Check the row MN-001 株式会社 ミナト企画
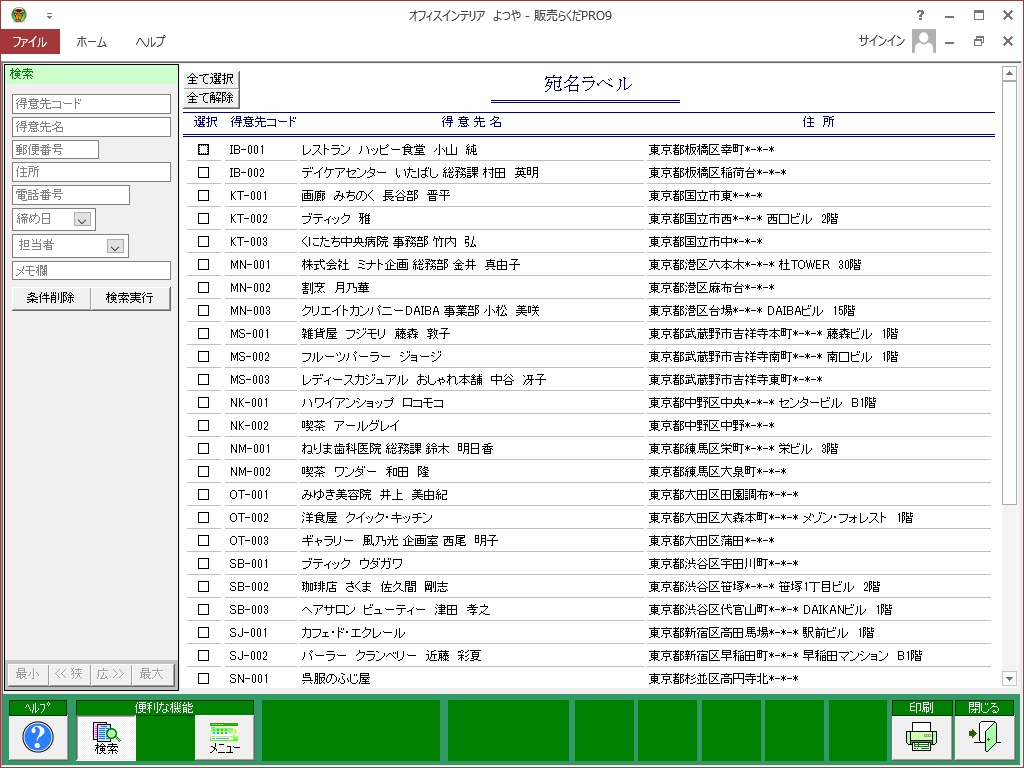 tap(204, 264)
